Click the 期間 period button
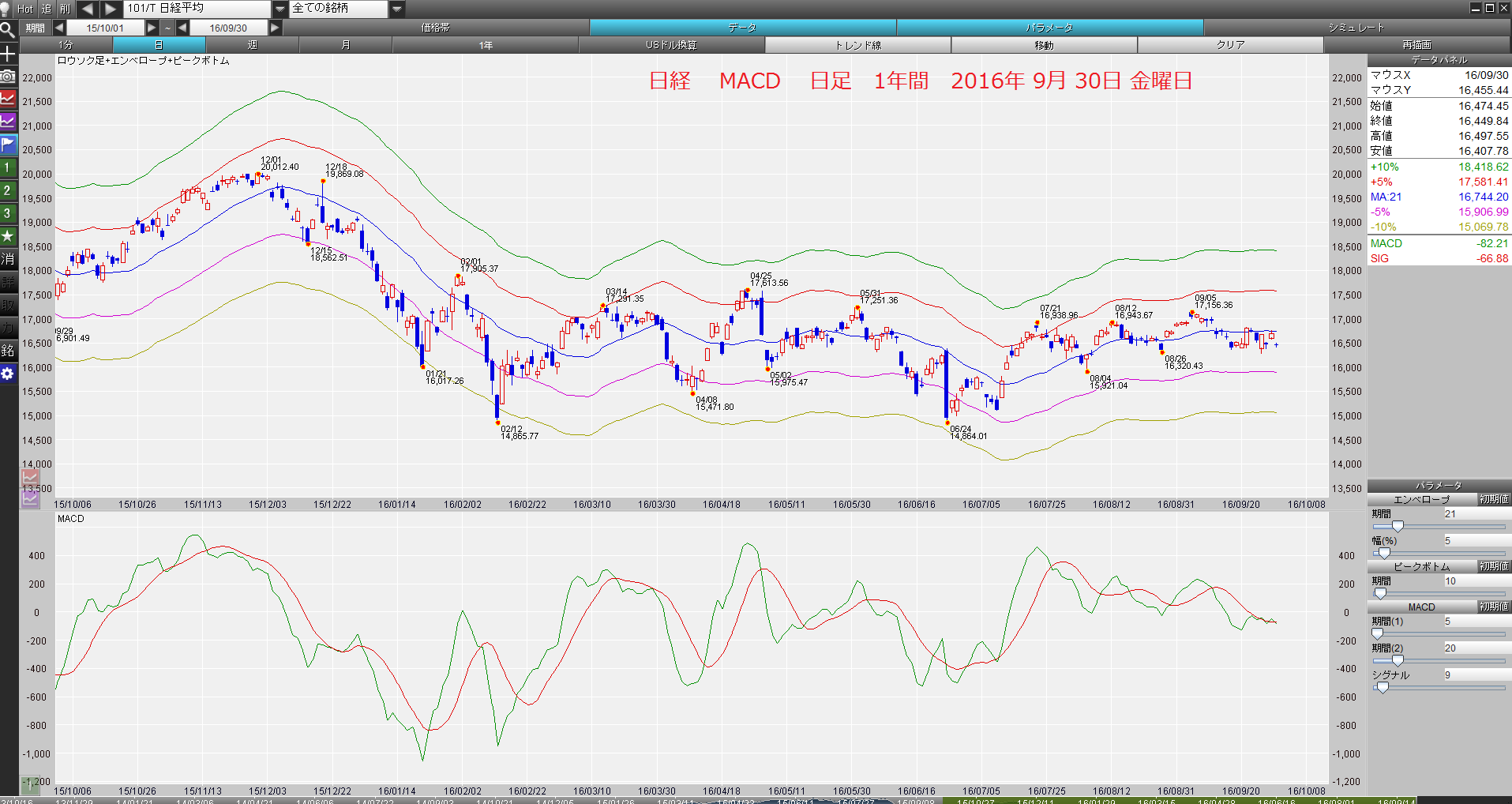This screenshot has width=1512, height=804. click(x=35, y=28)
